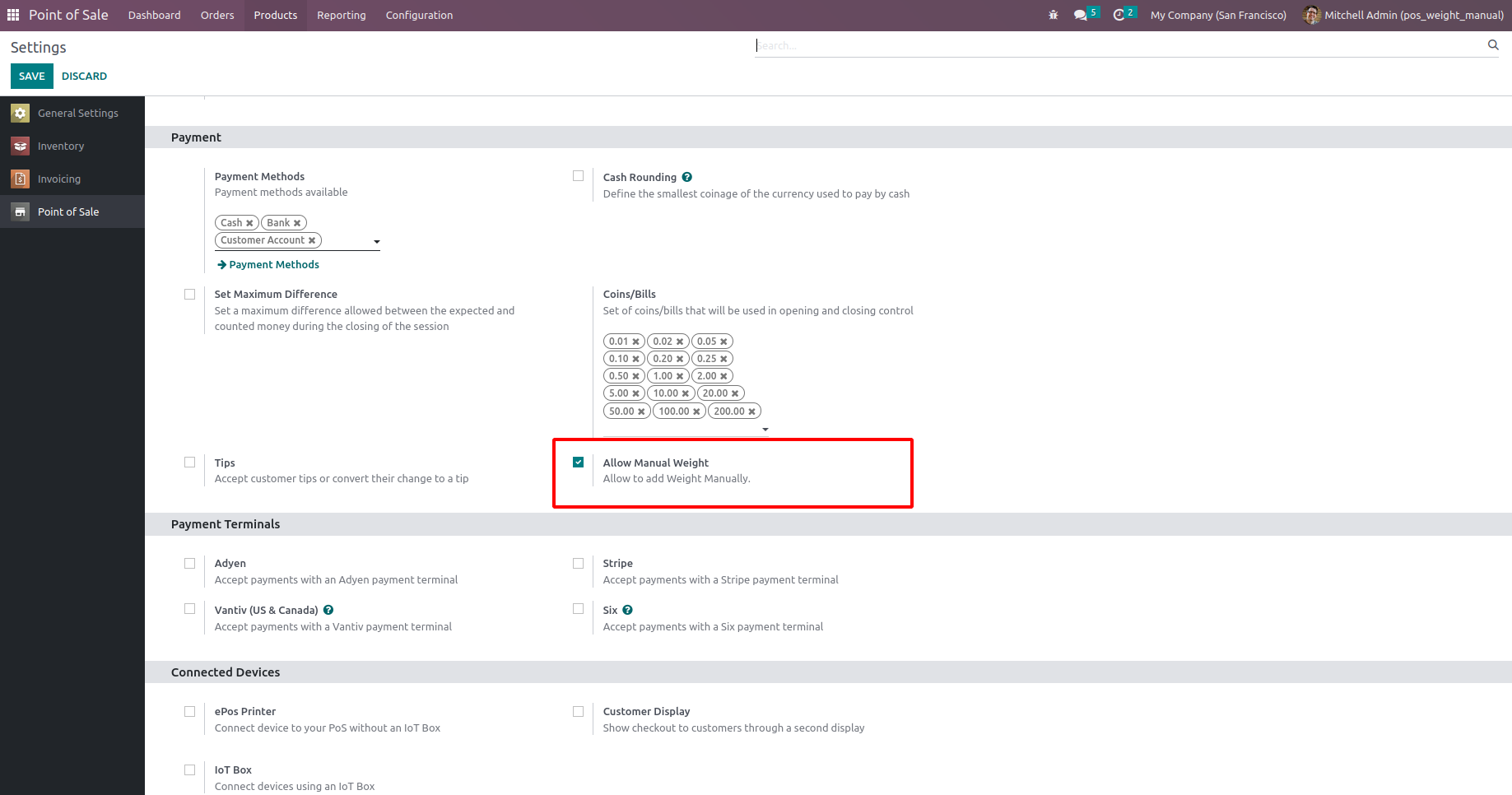Remove the 200.00 coin tag
The height and width of the screenshot is (795, 1512).
[x=751, y=411]
